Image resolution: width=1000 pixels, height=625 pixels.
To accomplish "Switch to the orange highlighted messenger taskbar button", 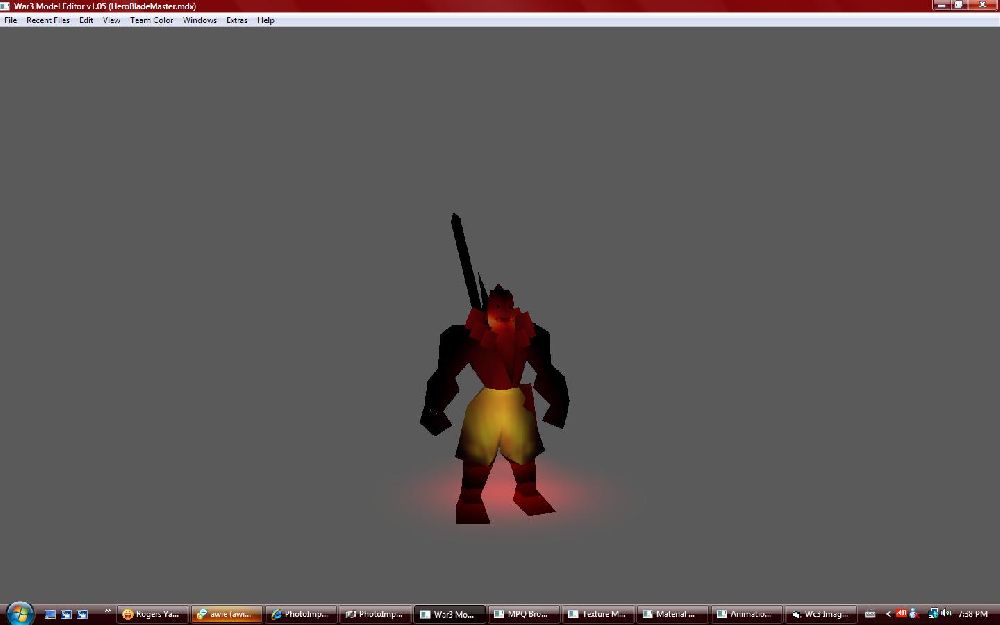I will [x=227, y=615].
